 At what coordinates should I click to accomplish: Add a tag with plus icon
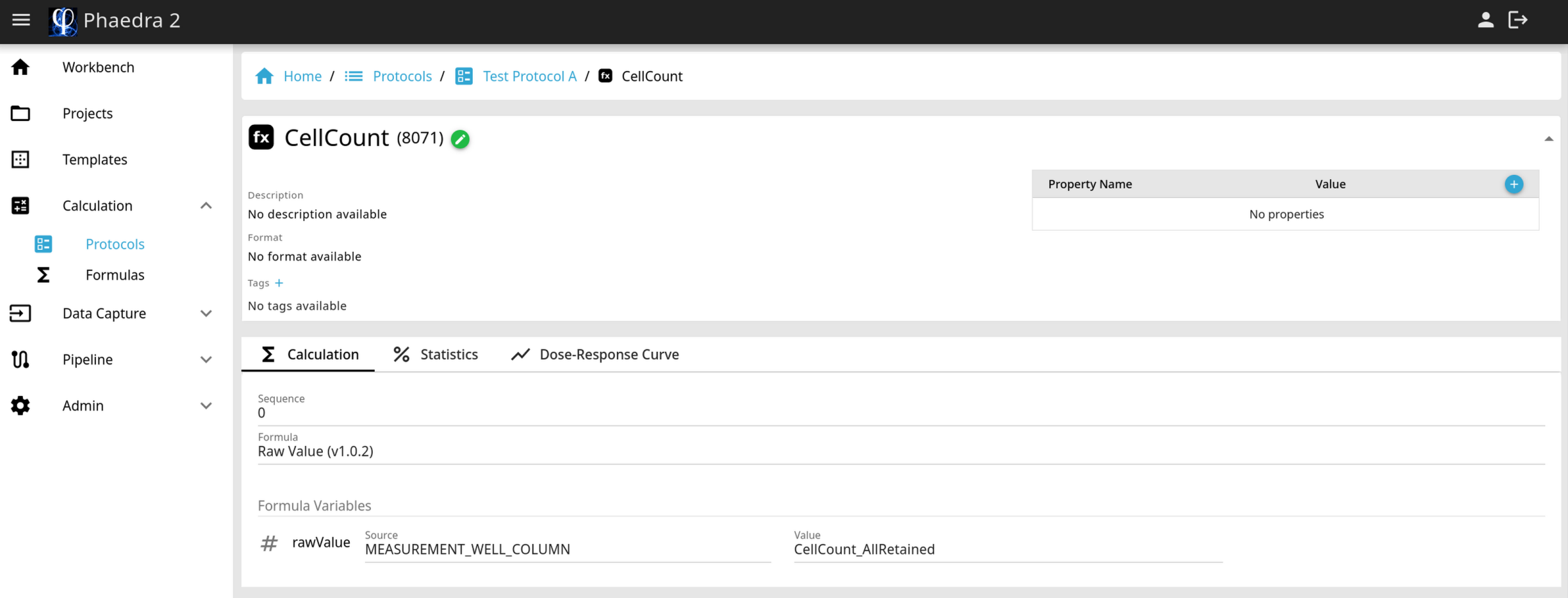(279, 283)
